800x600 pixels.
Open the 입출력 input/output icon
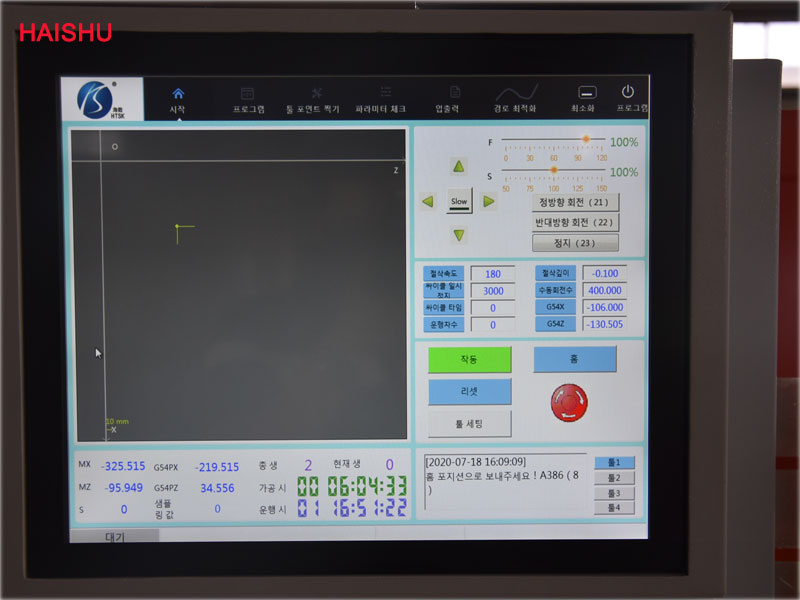tap(455, 92)
